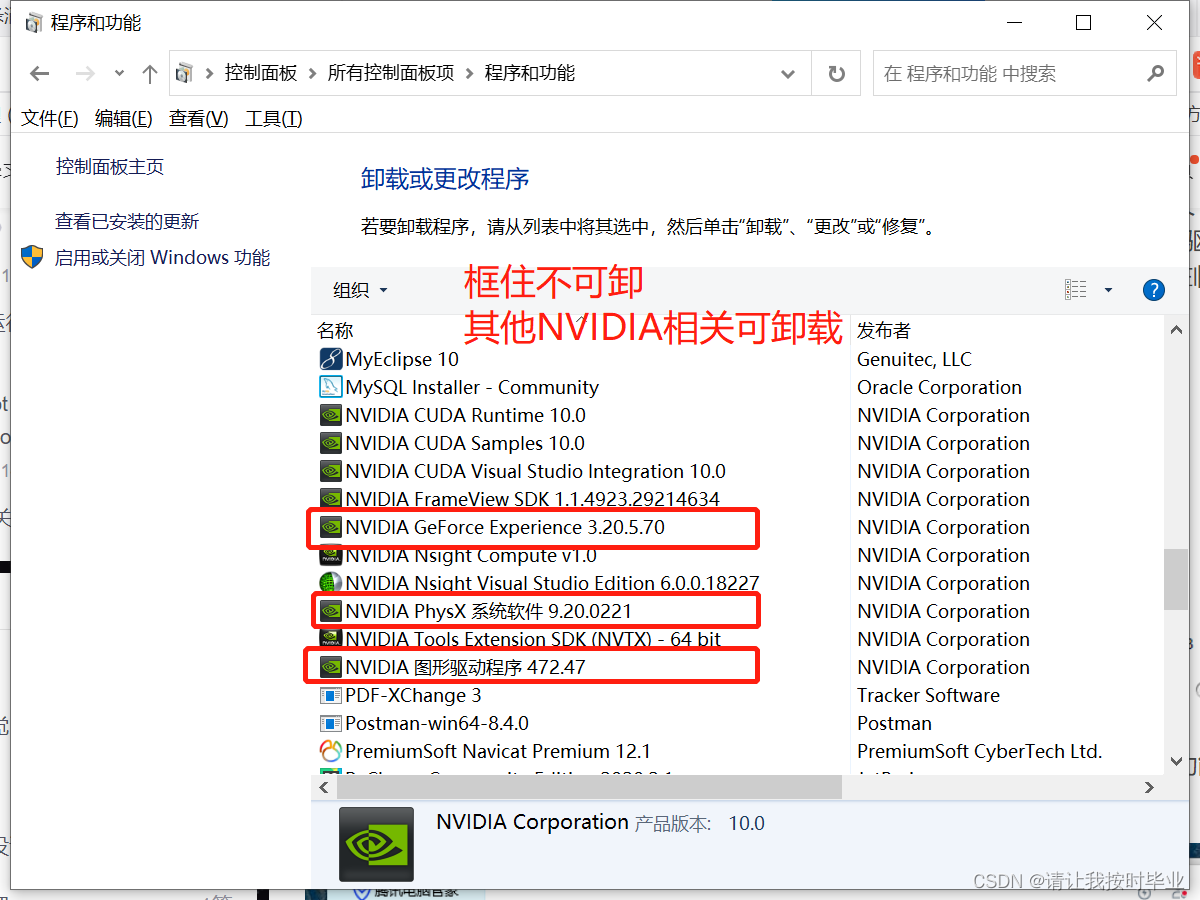1200x900 pixels.
Task: Click the NVIDIA FrameView SDK icon
Action: 331,499
